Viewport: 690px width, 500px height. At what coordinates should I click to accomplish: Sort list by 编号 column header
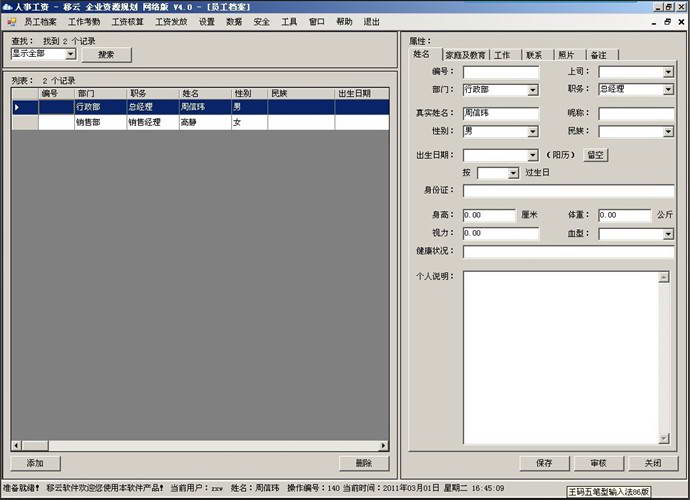point(56,93)
